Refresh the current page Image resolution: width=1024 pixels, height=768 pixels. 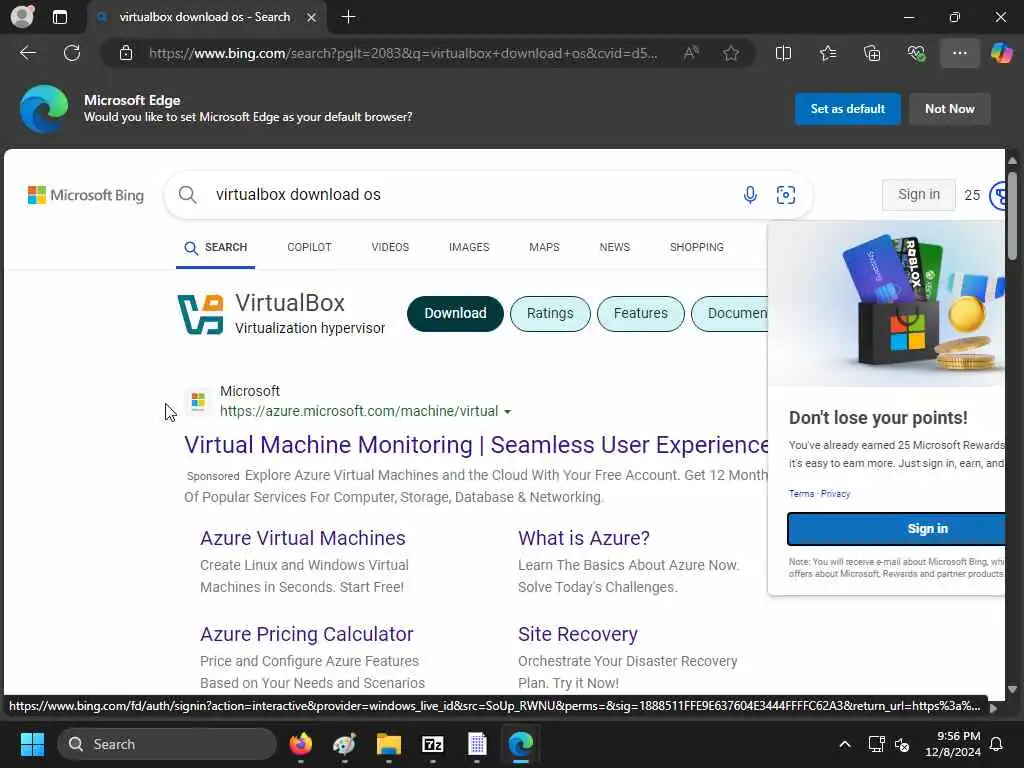tap(72, 53)
